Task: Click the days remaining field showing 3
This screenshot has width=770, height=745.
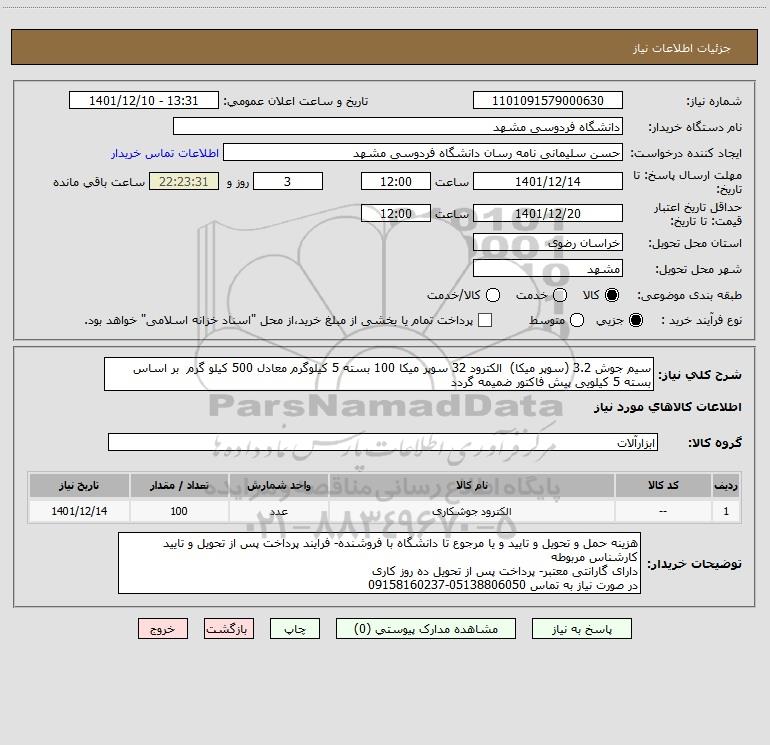Action: (x=288, y=181)
